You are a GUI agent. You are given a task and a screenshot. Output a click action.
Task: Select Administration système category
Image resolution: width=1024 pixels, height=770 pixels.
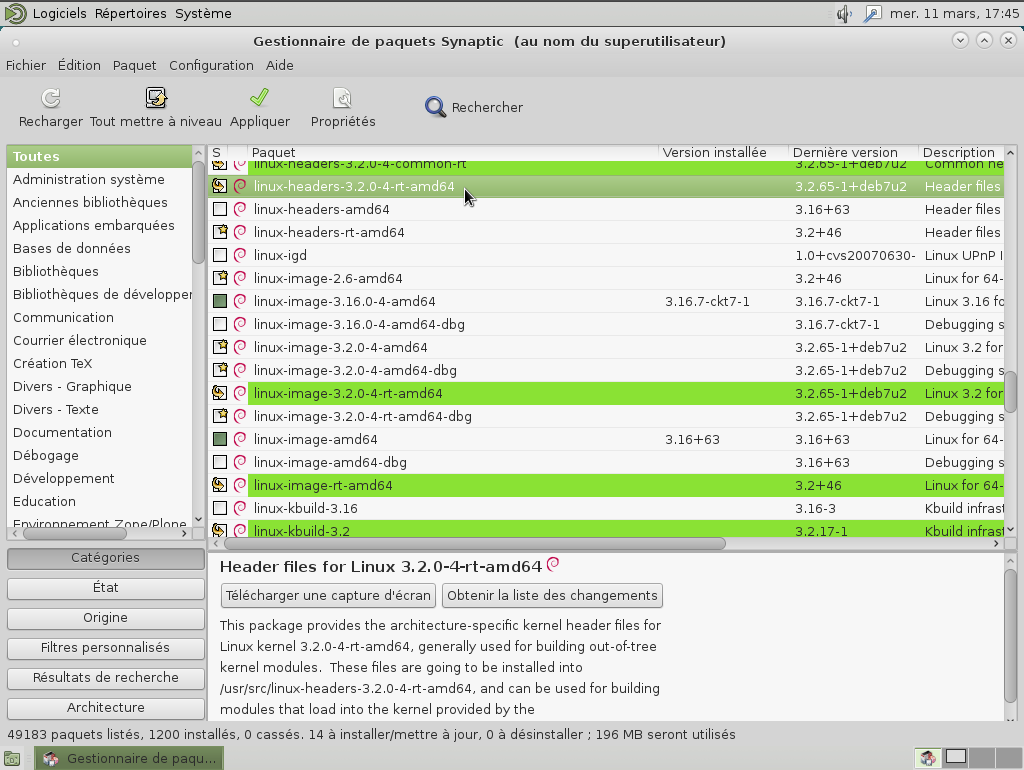pos(99,180)
